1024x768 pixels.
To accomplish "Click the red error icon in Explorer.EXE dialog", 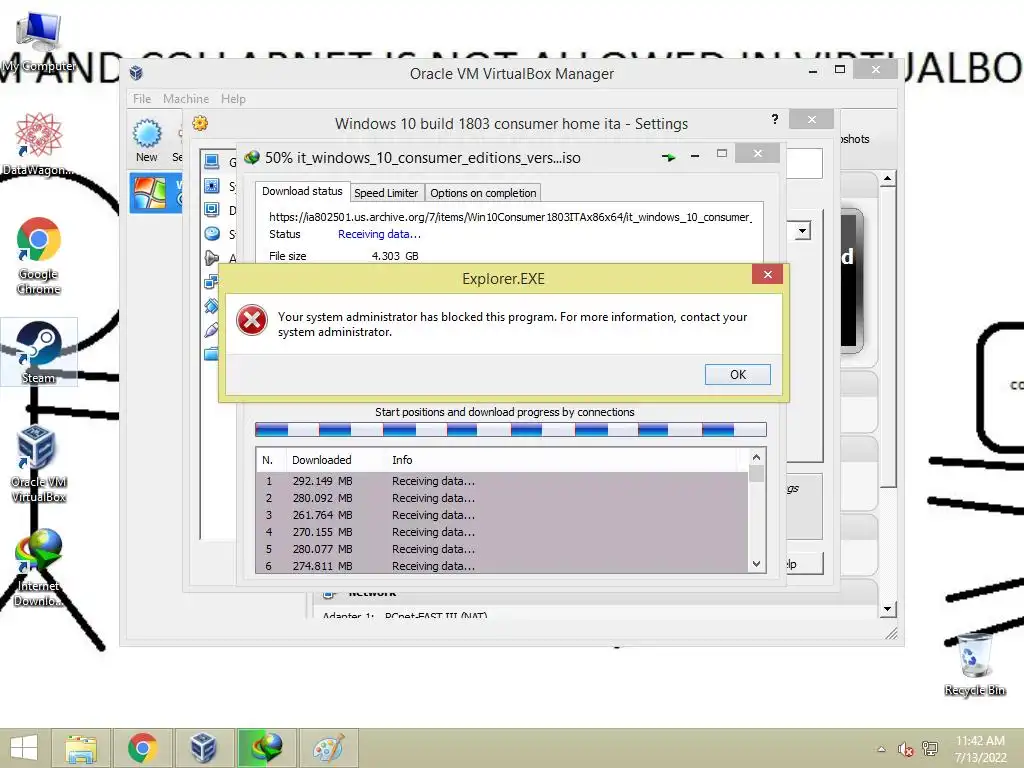I will pos(251,321).
